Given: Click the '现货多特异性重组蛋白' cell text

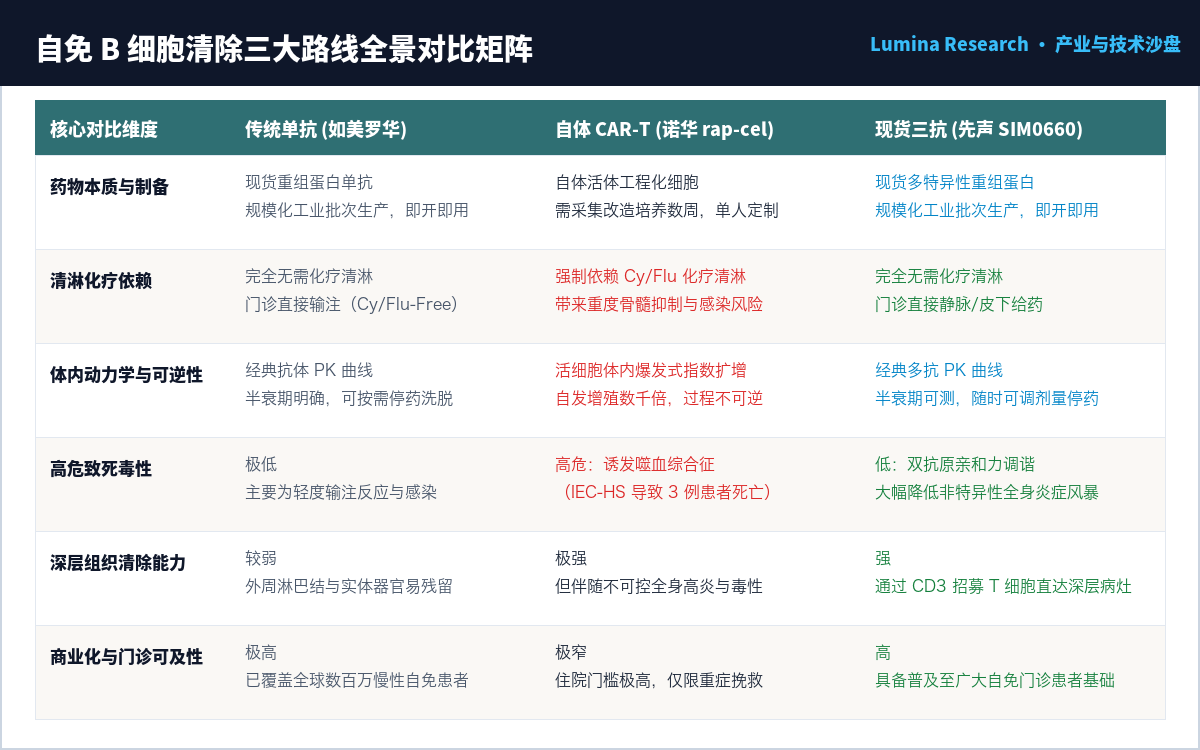Looking at the screenshot, I should pyautogui.click(x=955, y=182).
